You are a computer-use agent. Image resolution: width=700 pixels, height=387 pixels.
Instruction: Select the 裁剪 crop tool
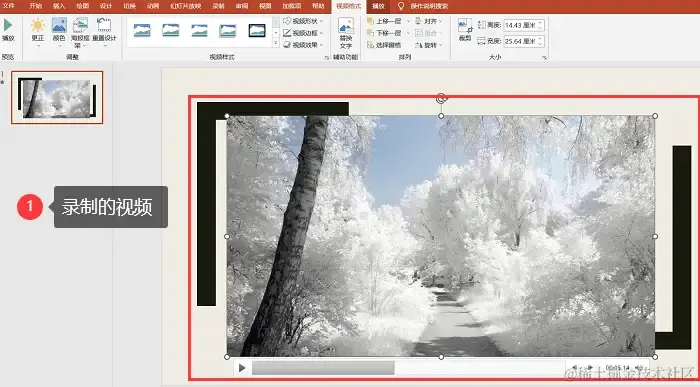point(465,30)
